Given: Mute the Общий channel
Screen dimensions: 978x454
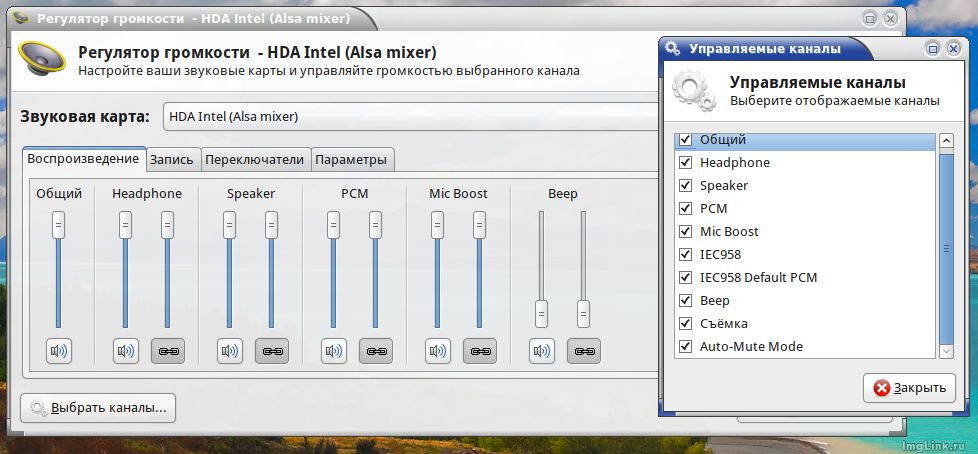Looking at the screenshot, I should (x=59, y=351).
